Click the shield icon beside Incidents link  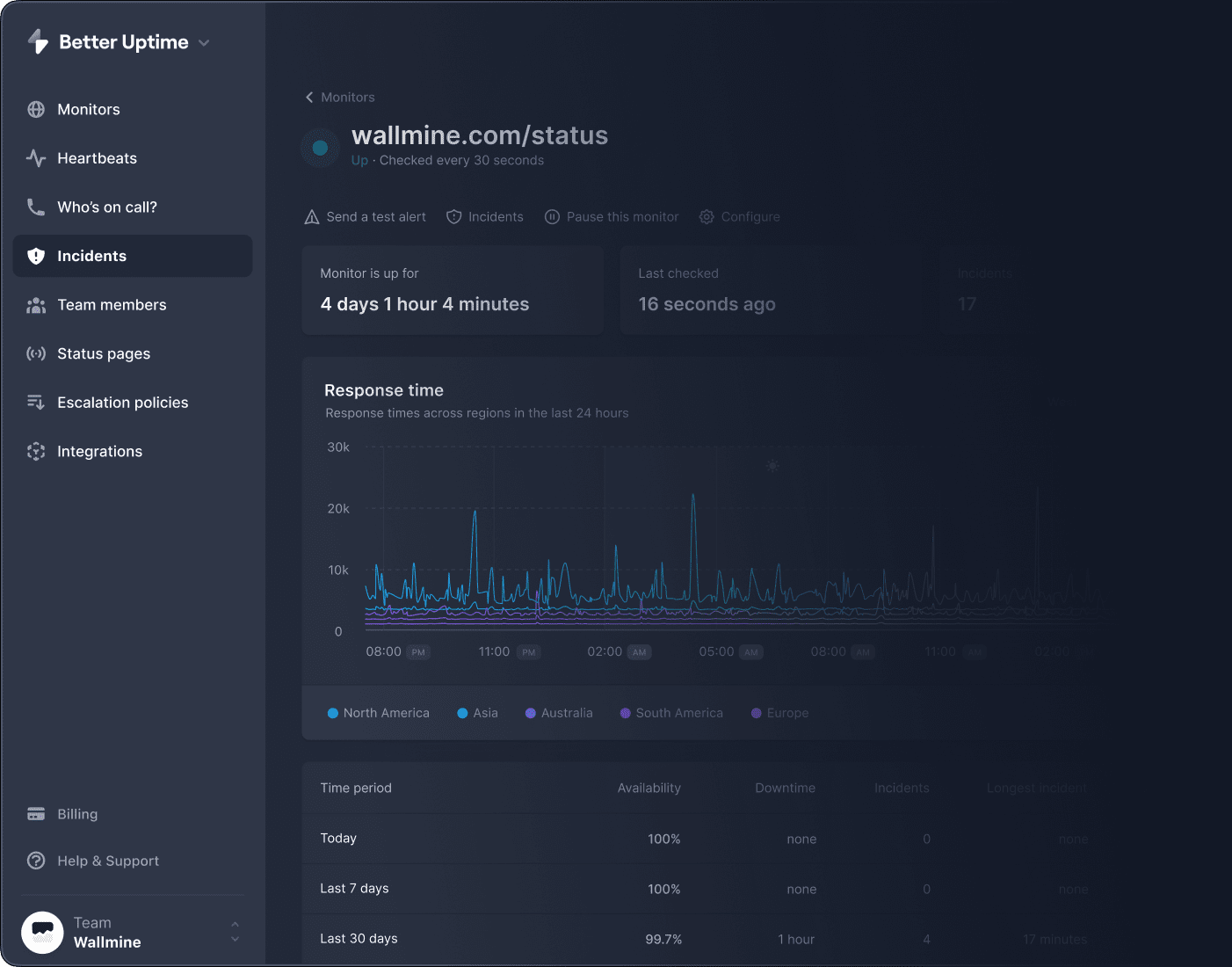click(x=454, y=217)
